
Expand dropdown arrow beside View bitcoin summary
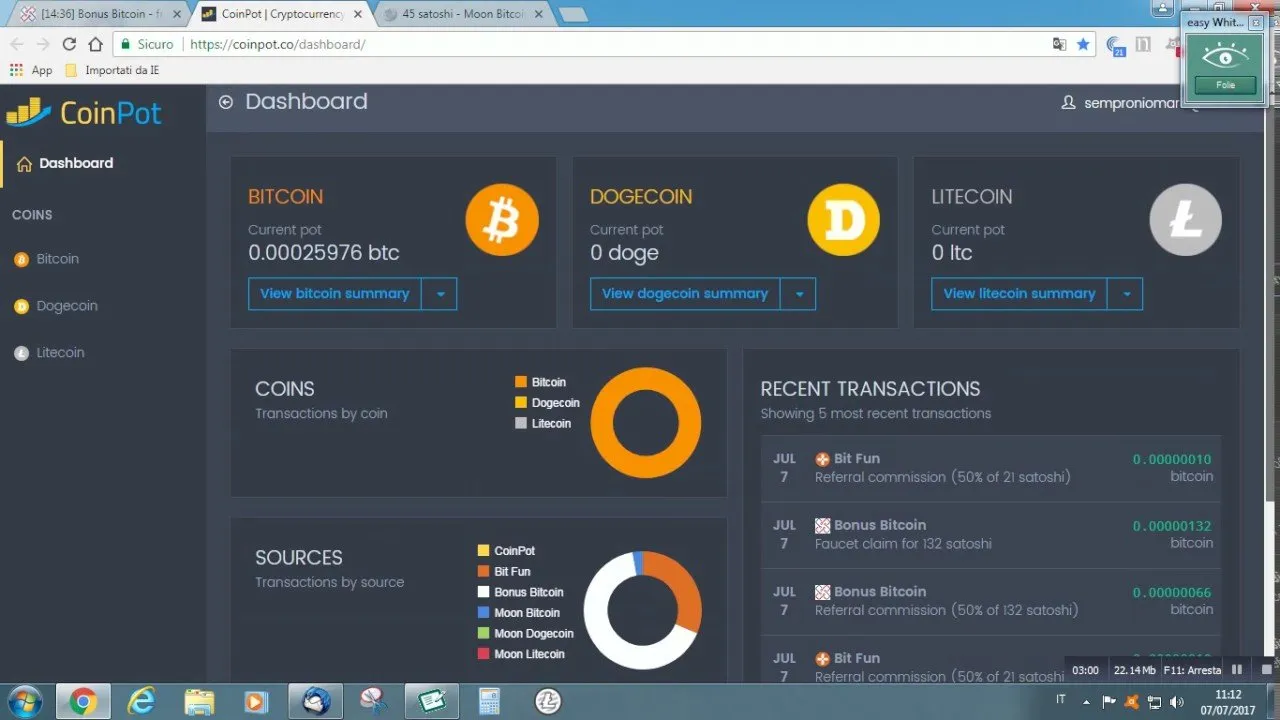pyautogui.click(x=440, y=294)
